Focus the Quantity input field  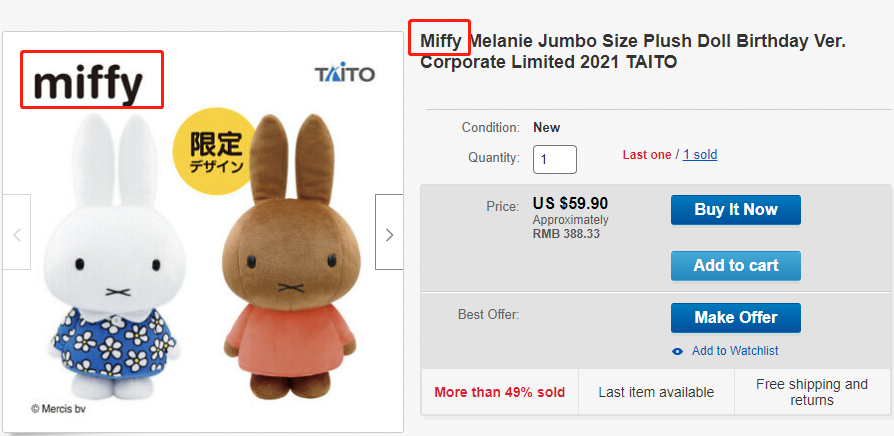(x=555, y=159)
